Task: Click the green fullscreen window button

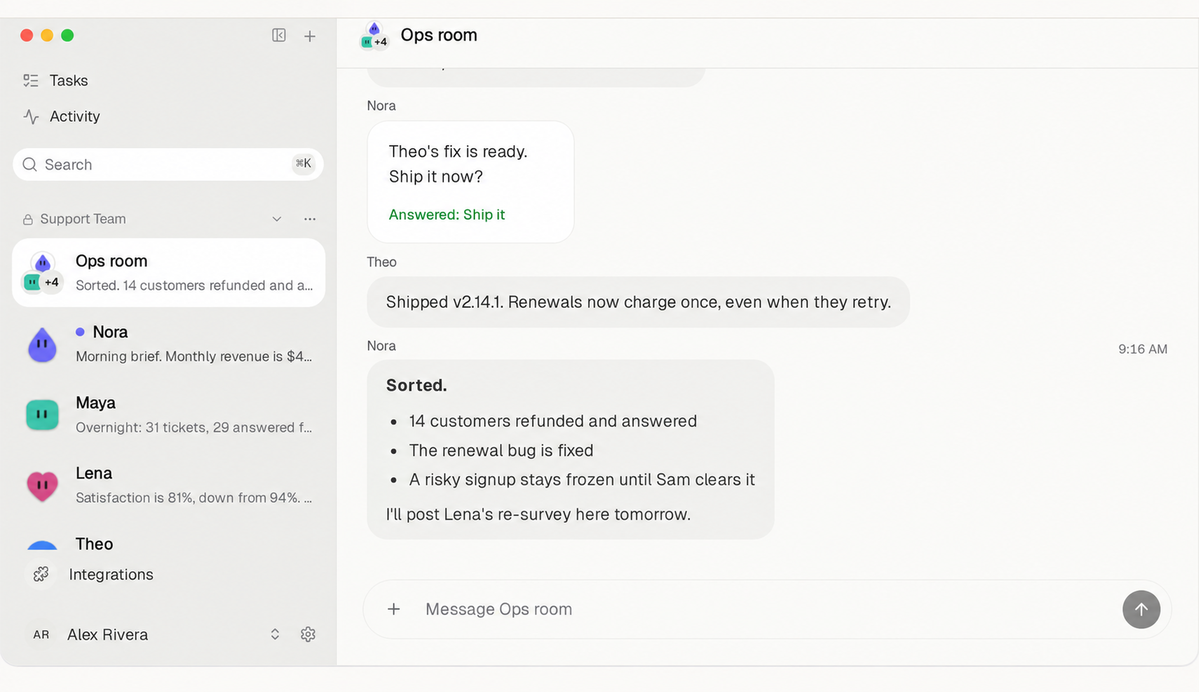Action: click(x=67, y=35)
